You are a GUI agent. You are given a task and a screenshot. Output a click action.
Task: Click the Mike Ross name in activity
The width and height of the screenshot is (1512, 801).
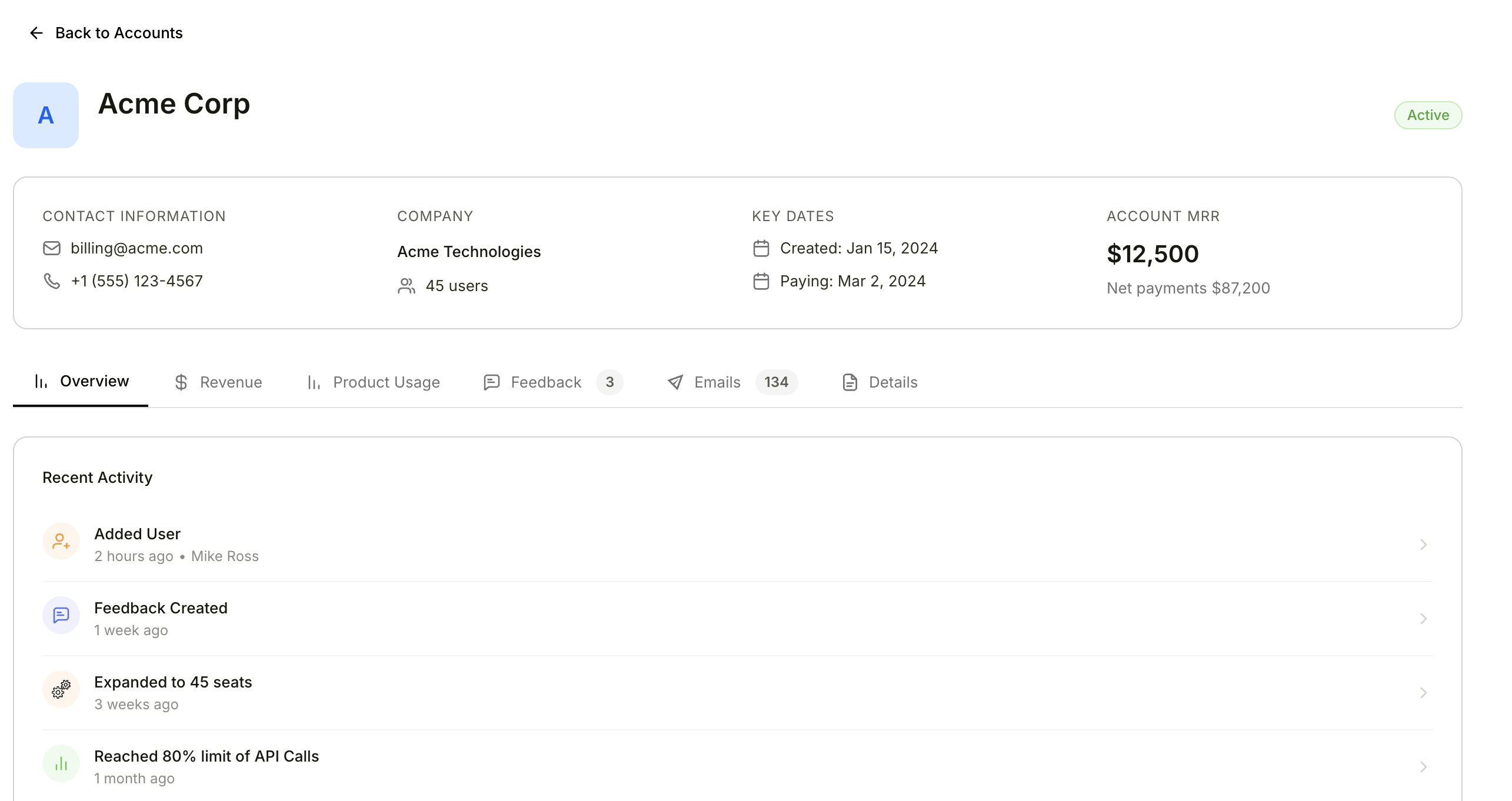click(225, 556)
